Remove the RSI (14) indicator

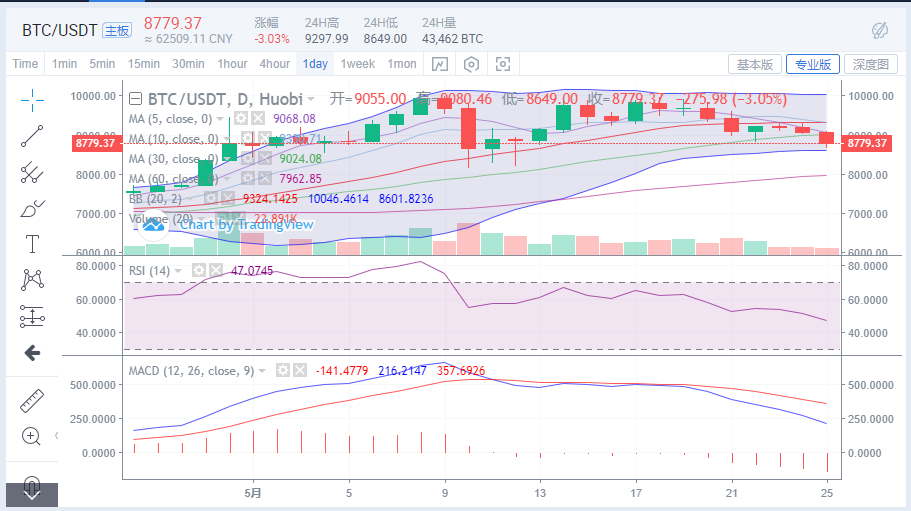coord(216,271)
